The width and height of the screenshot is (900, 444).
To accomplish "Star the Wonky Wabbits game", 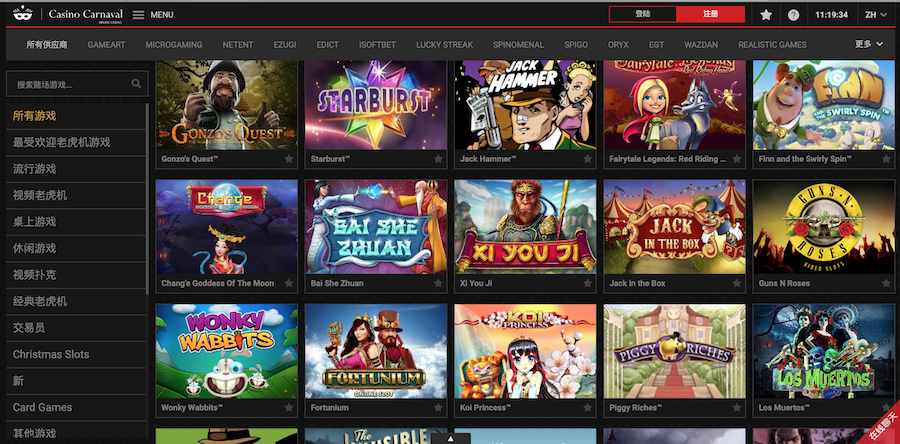I will coord(289,408).
